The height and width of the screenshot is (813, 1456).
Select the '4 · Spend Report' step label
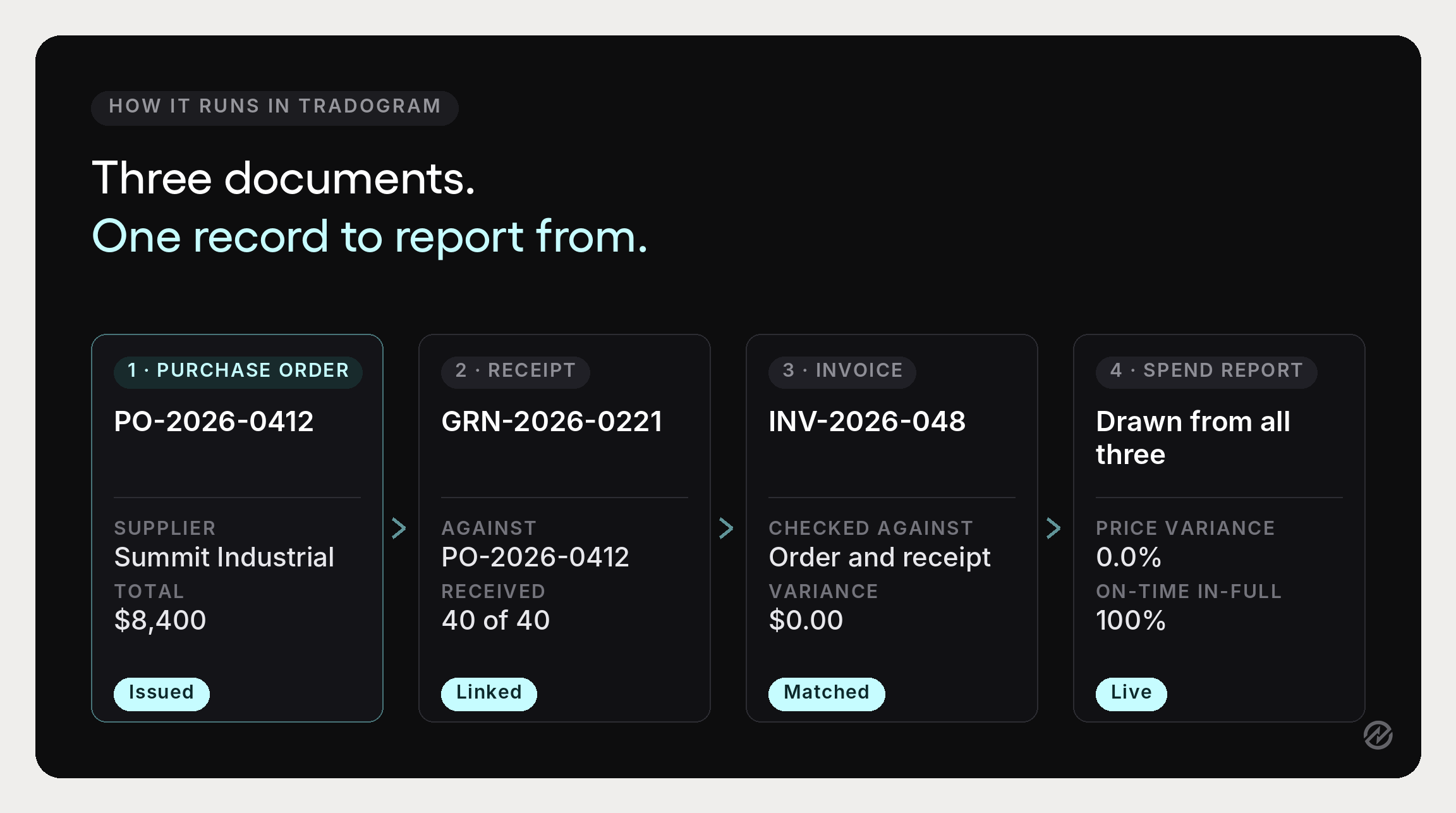[x=1206, y=371]
